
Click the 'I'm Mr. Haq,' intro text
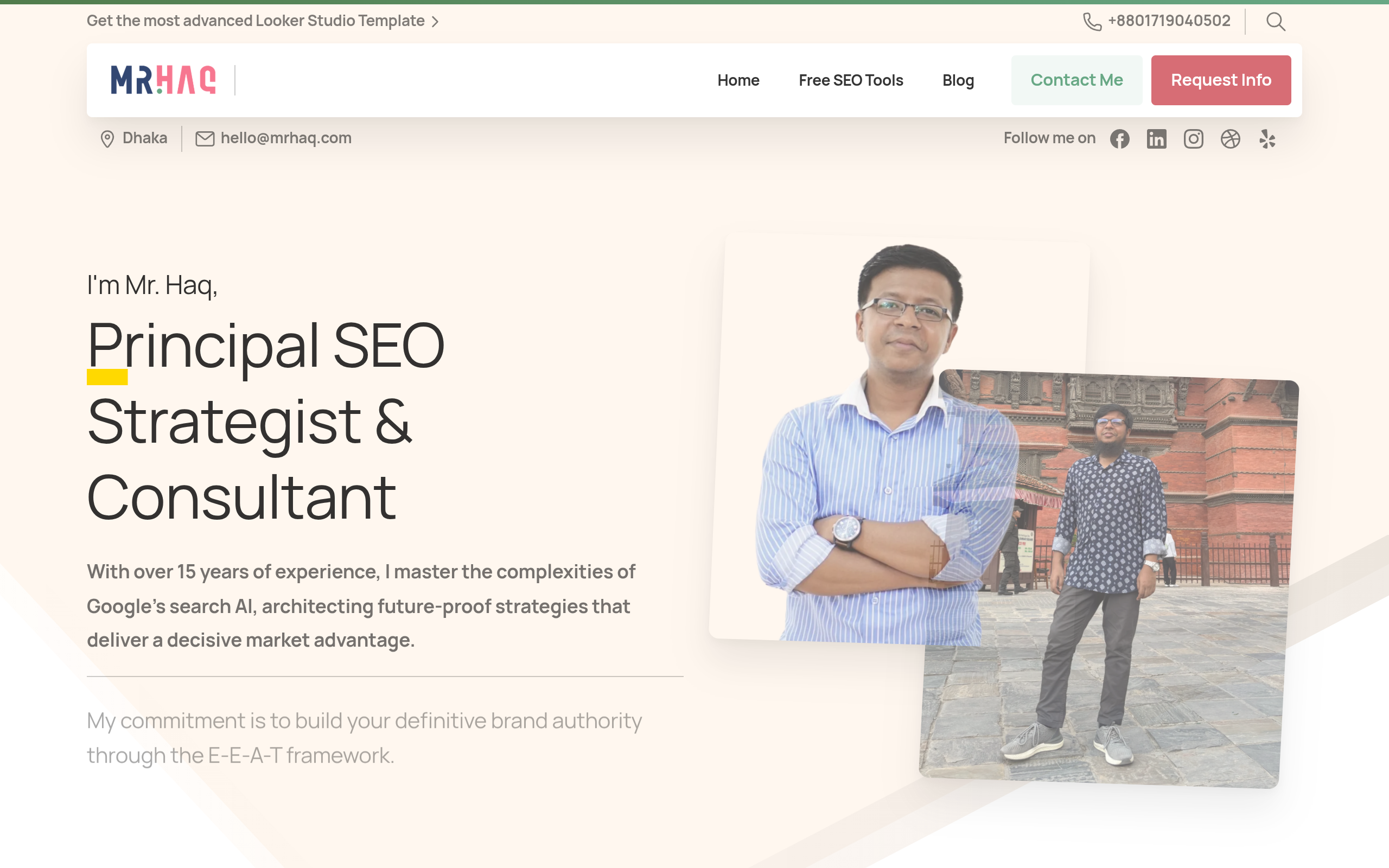click(152, 285)
